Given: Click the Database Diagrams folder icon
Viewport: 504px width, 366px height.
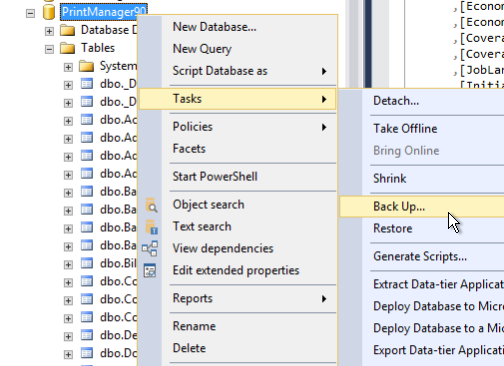Looking at the screenshot, I should (67, 30).
